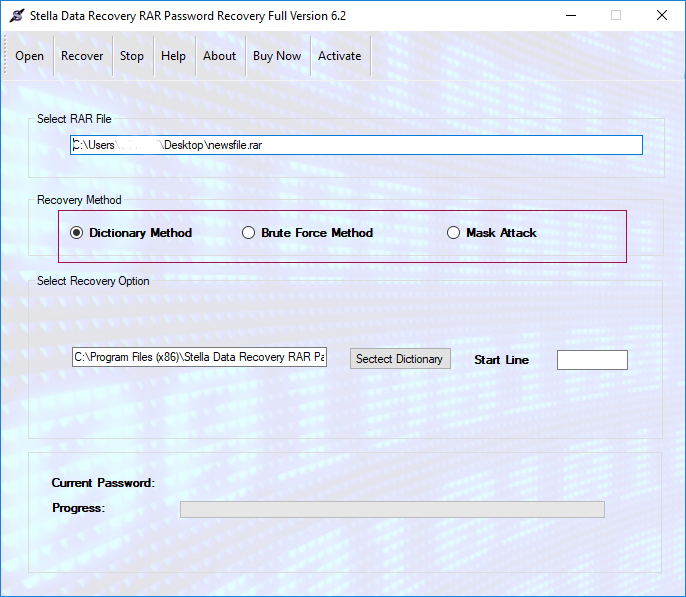Viewport: 686px width, 597px height.
Task: Click the 'Recovery Method' group label
Action: click(x=79, y=200)
